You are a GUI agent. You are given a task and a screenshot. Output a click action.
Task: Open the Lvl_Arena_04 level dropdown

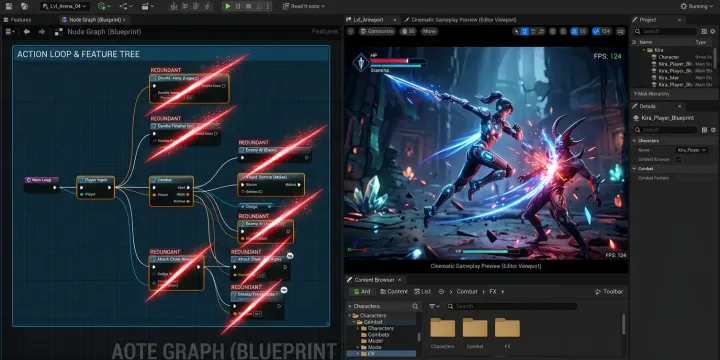pyautogui.click(x=65, y=6)
